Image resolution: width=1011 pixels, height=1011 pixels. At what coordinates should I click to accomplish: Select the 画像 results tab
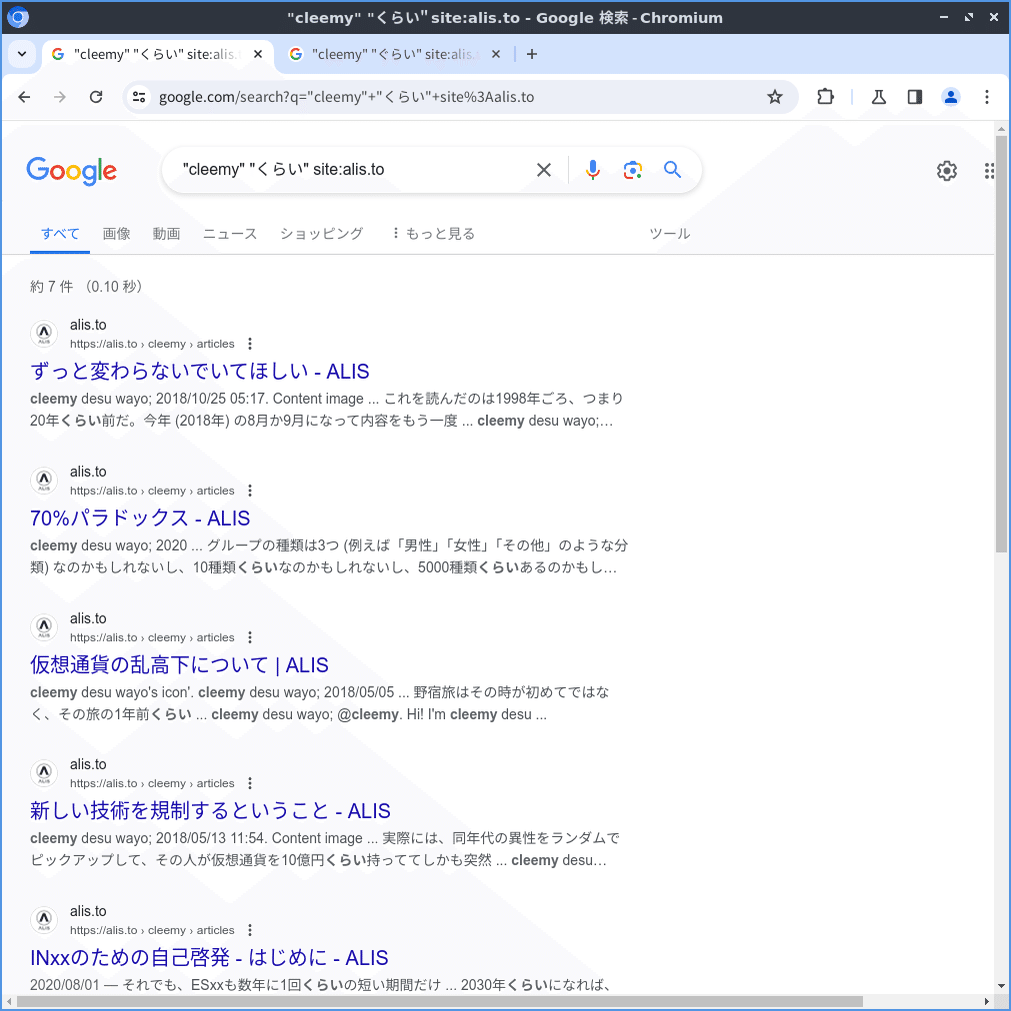point(117,233)
